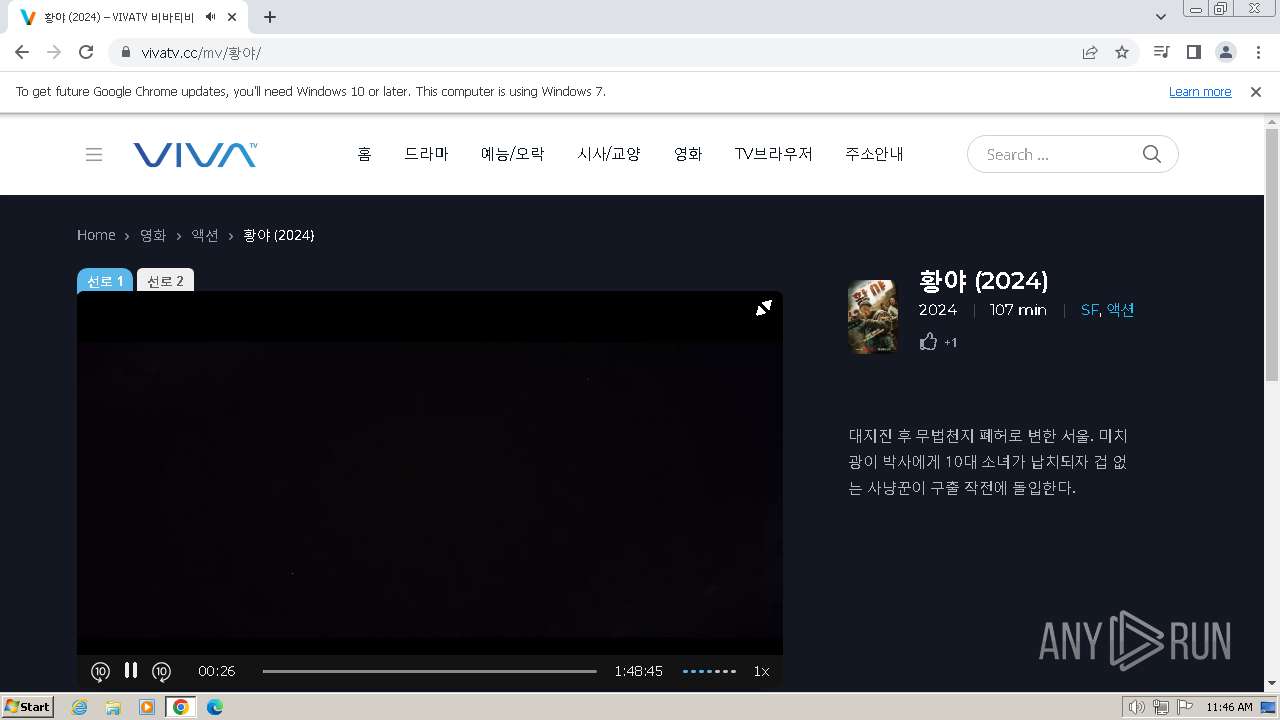Open the 액션 genre link beside SF
The image size is (1280, 720).
(1120, 310)
